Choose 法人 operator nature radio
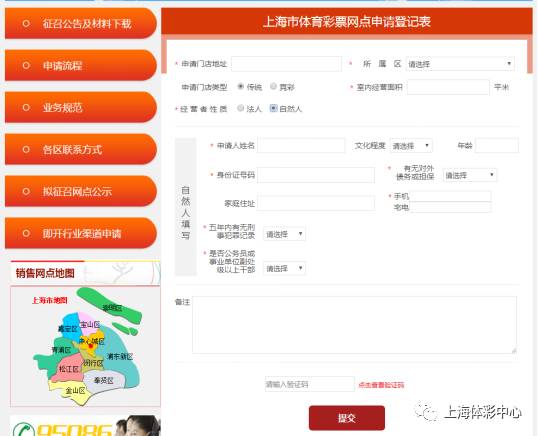This screenshot has width=538, height=436. pos(241,108)
